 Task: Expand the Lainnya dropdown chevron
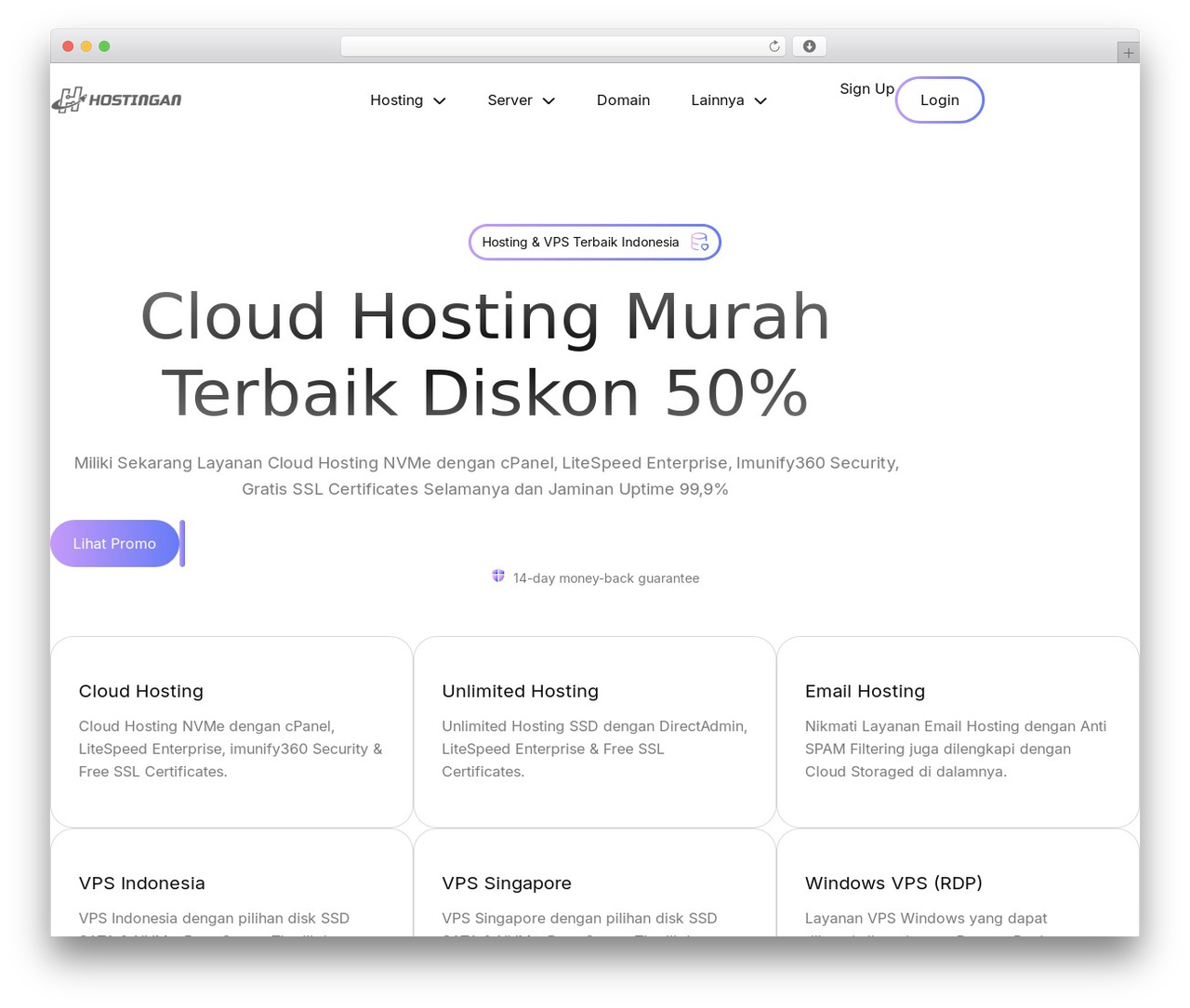(760, 100)
